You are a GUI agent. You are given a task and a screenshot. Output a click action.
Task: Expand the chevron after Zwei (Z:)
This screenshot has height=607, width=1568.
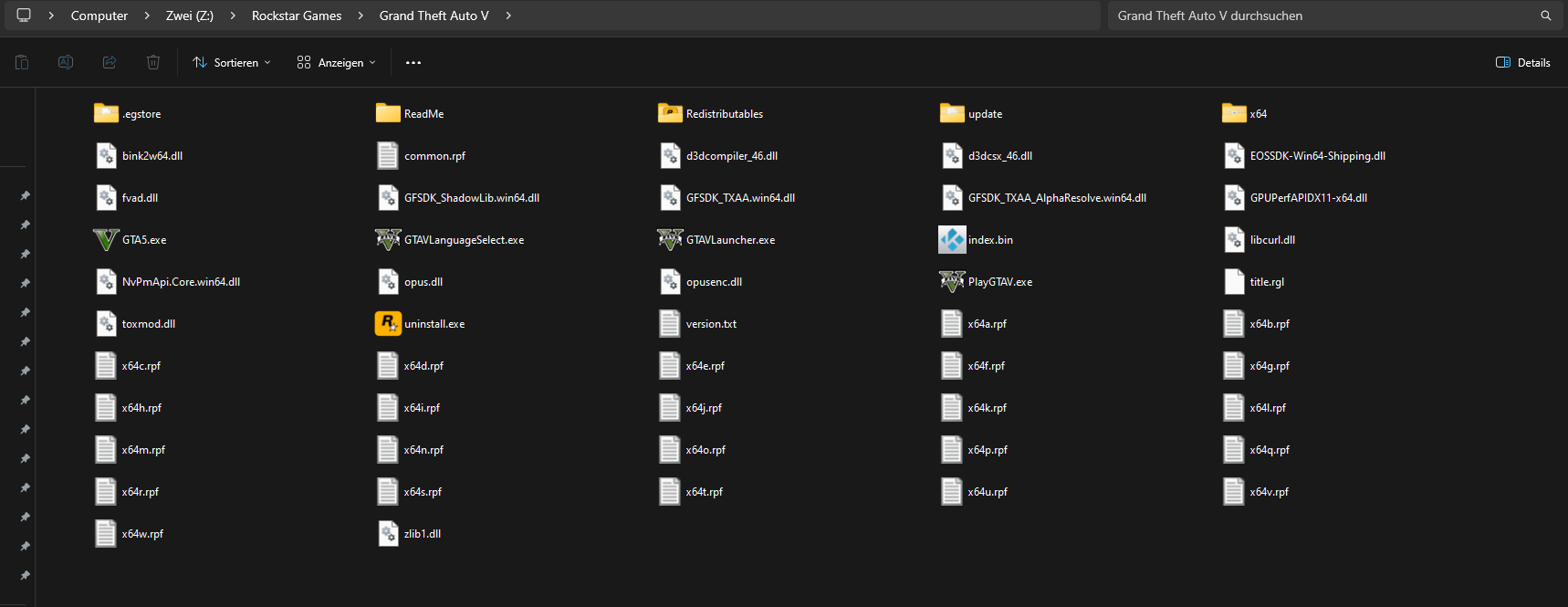[x=233, y=16]
